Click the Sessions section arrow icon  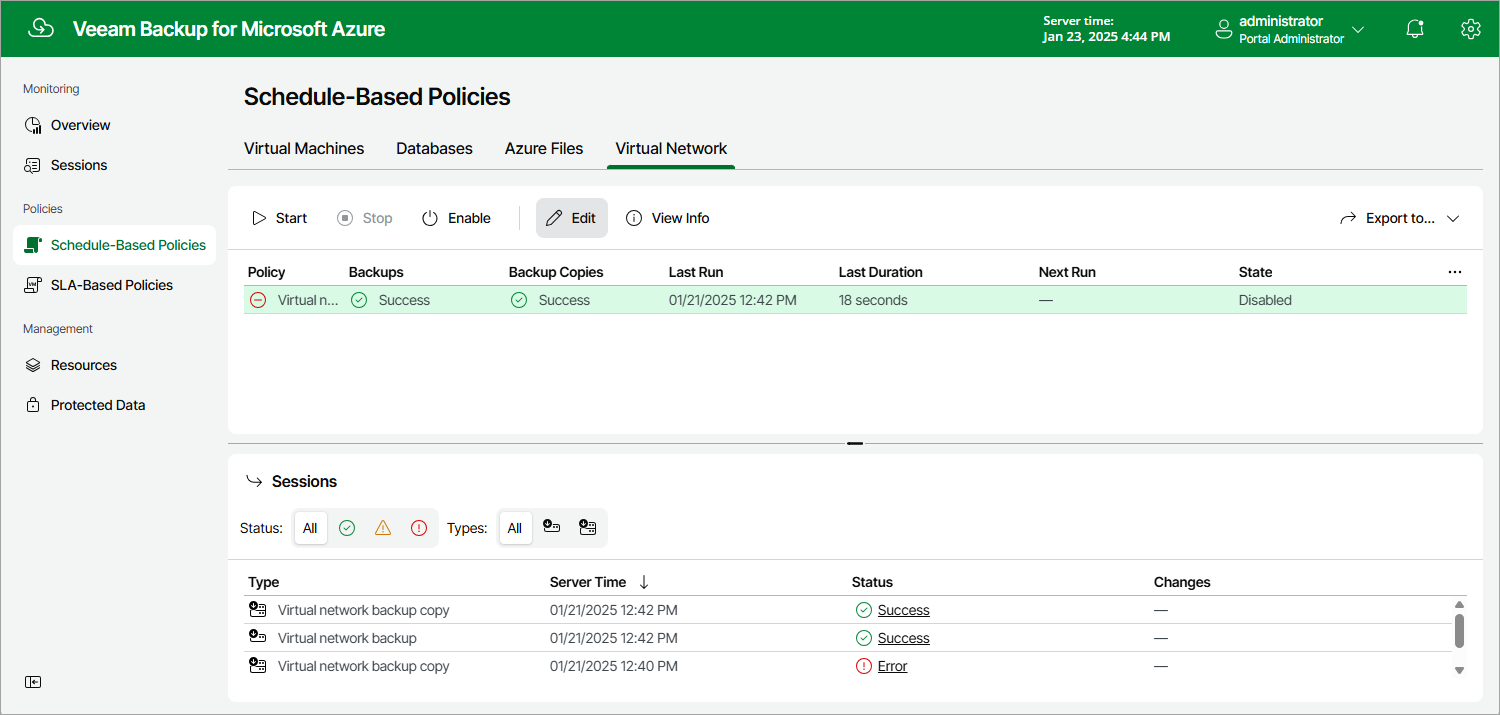point(253,481)
